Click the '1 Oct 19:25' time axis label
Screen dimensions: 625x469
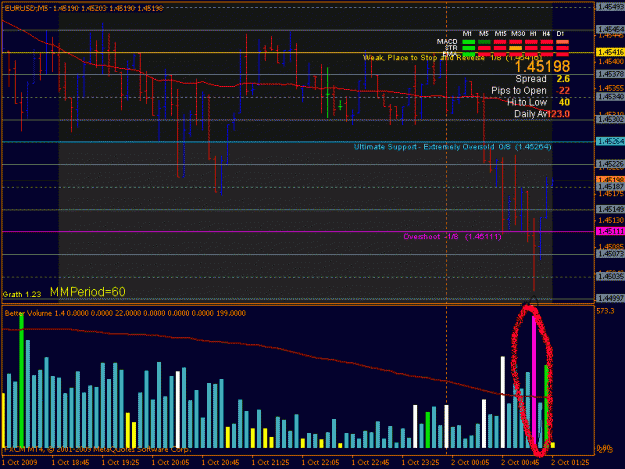(x=120, y=463)
